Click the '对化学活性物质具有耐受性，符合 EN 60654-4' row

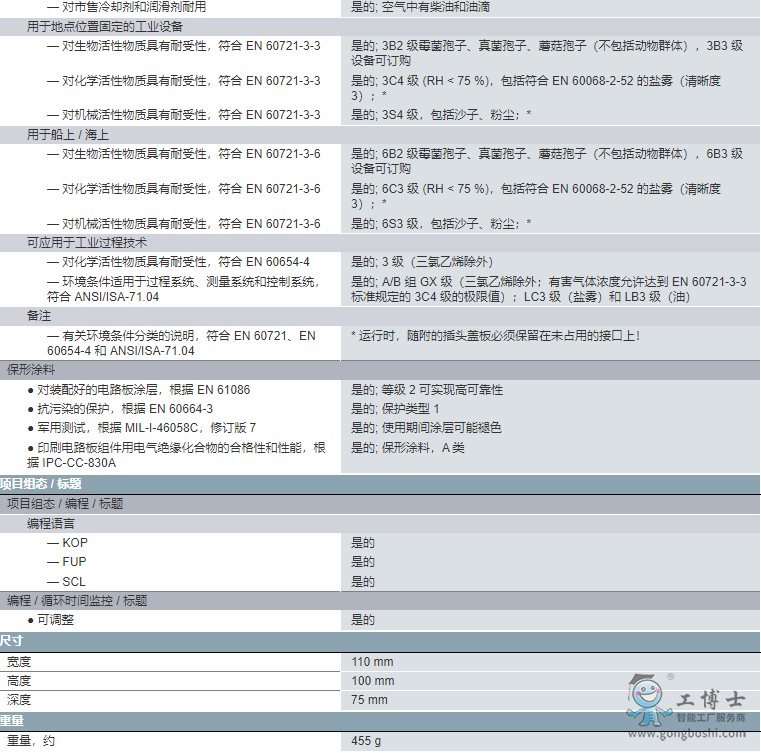(178, 262)
